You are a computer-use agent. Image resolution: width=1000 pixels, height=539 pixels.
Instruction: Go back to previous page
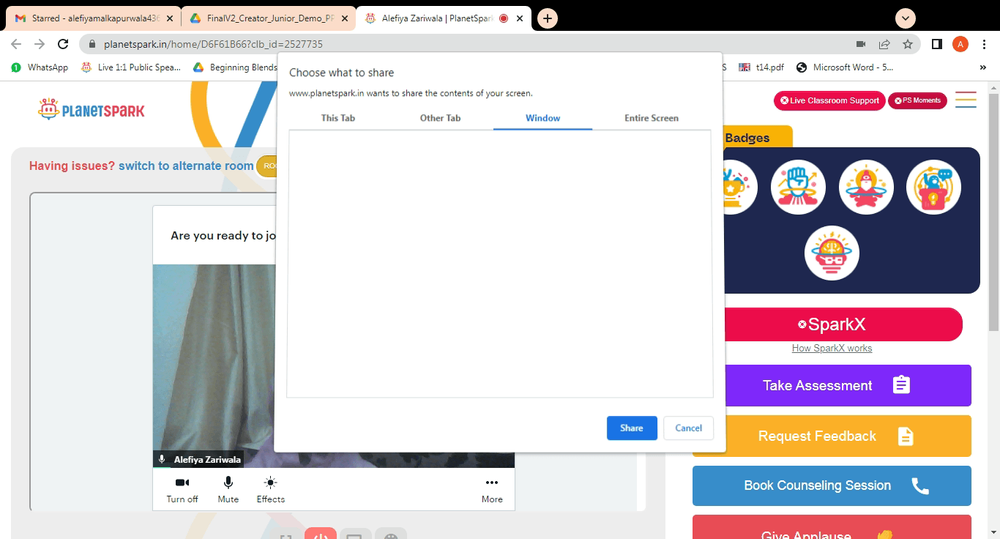16,44
